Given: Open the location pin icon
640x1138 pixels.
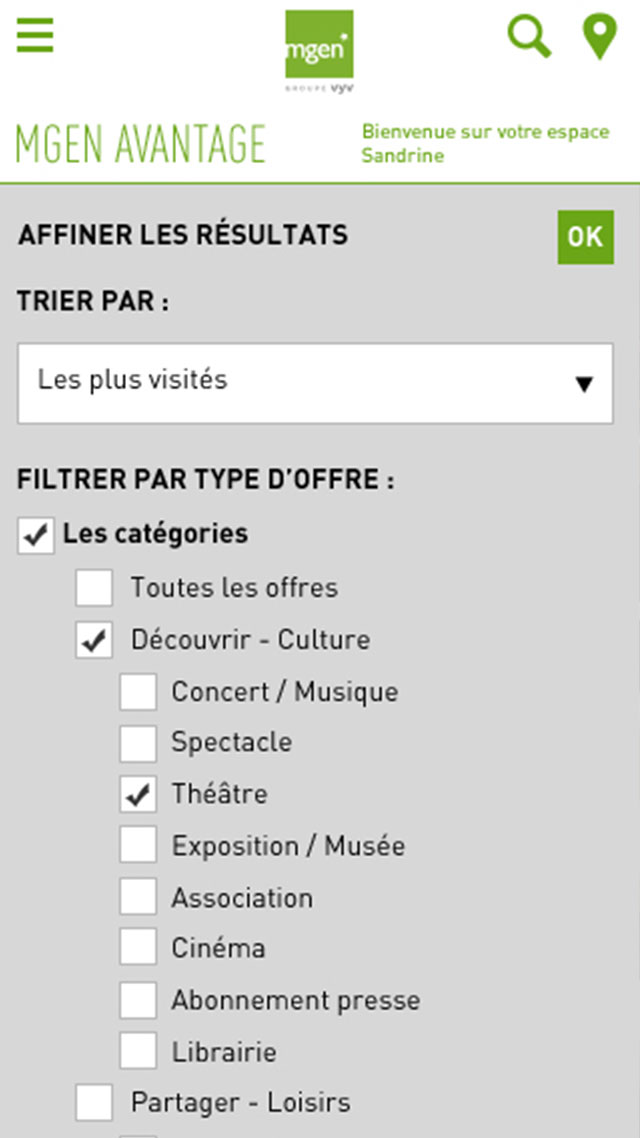Looking at the screenshot, I should click(x=600, y=37).
